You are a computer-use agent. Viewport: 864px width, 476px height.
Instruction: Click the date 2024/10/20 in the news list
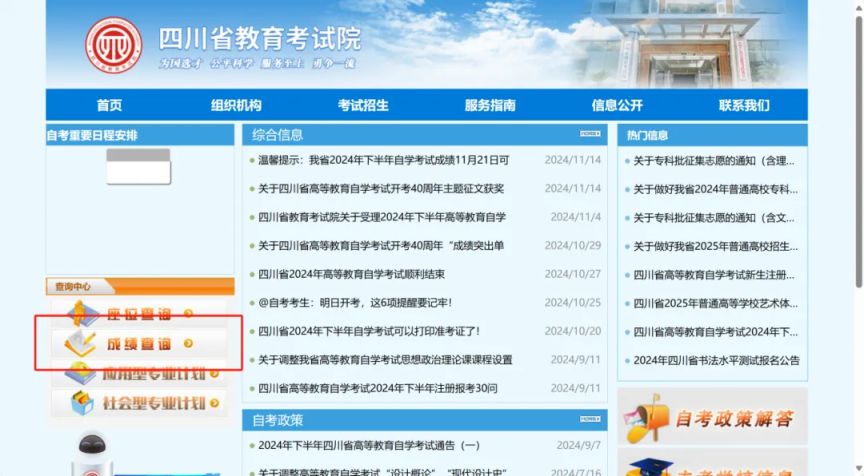coord(573,331)
